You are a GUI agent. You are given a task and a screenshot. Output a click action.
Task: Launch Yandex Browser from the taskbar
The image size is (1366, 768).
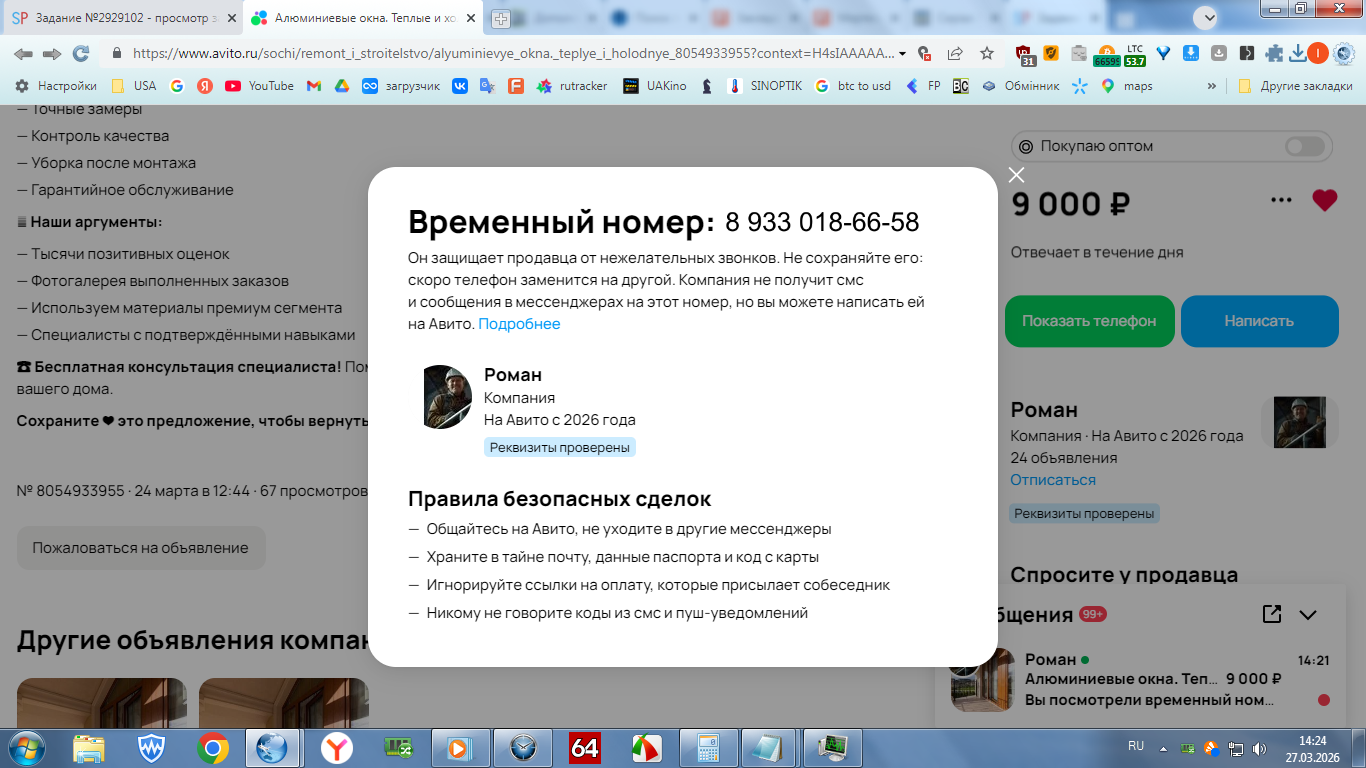(x=337, y=748)
